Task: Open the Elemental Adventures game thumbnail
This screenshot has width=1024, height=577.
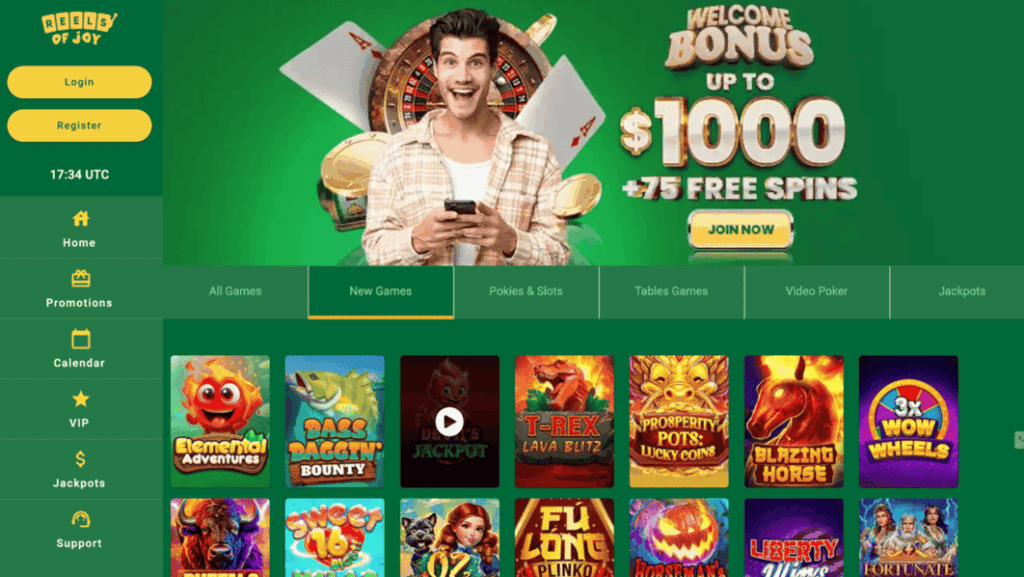Action: click(x=220, y=421)
